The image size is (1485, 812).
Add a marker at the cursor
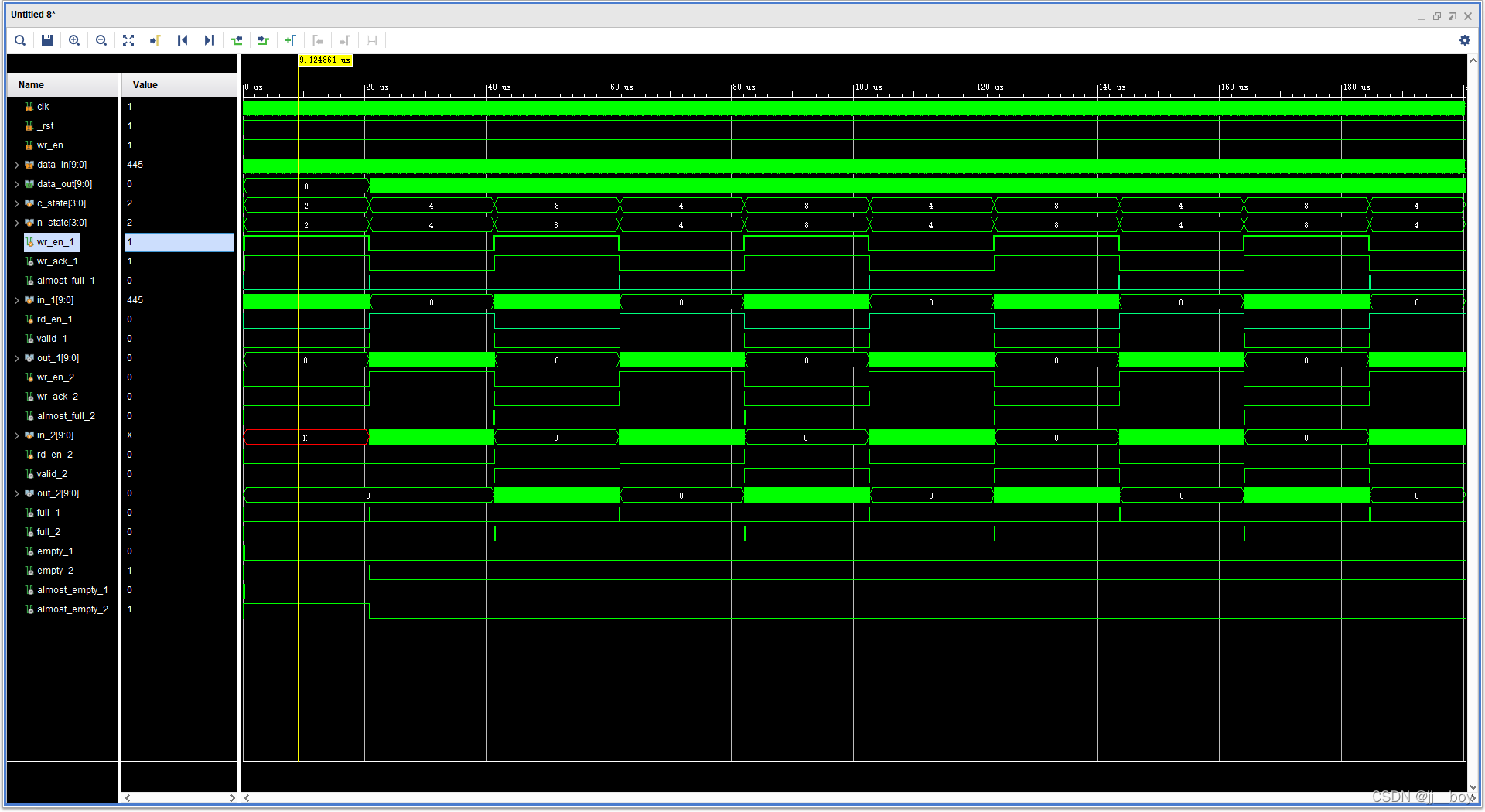coord(291,40)
